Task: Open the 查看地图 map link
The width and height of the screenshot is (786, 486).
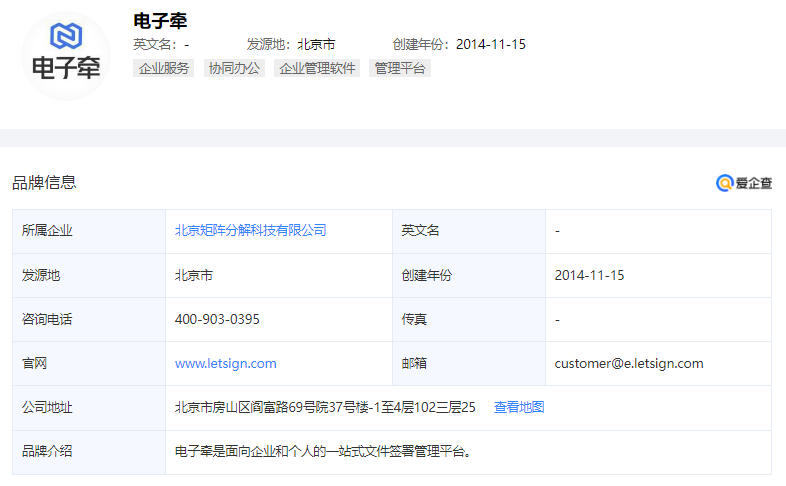Action: point(519,407)
